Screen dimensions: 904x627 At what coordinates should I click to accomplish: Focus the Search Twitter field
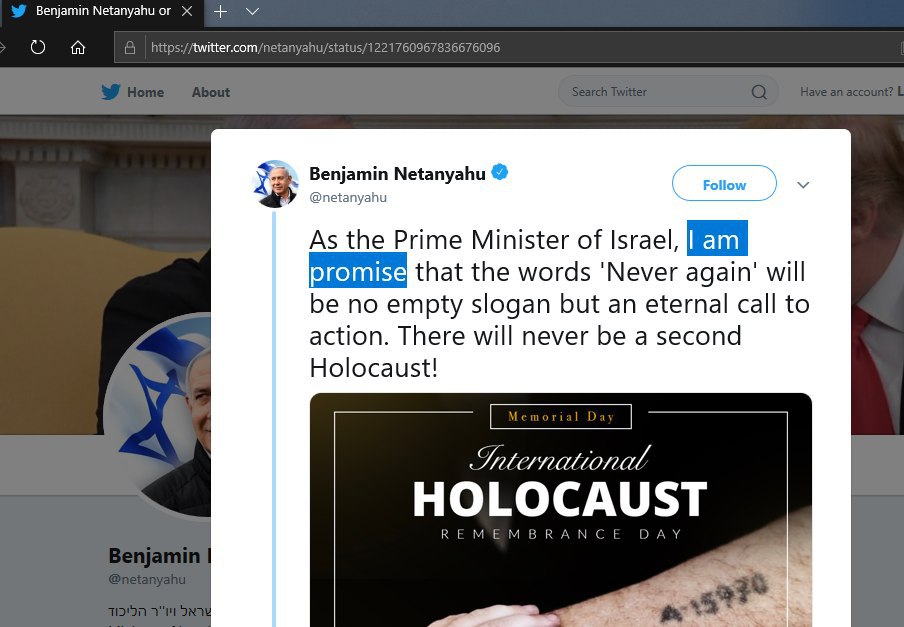click(x=657, y=92)
